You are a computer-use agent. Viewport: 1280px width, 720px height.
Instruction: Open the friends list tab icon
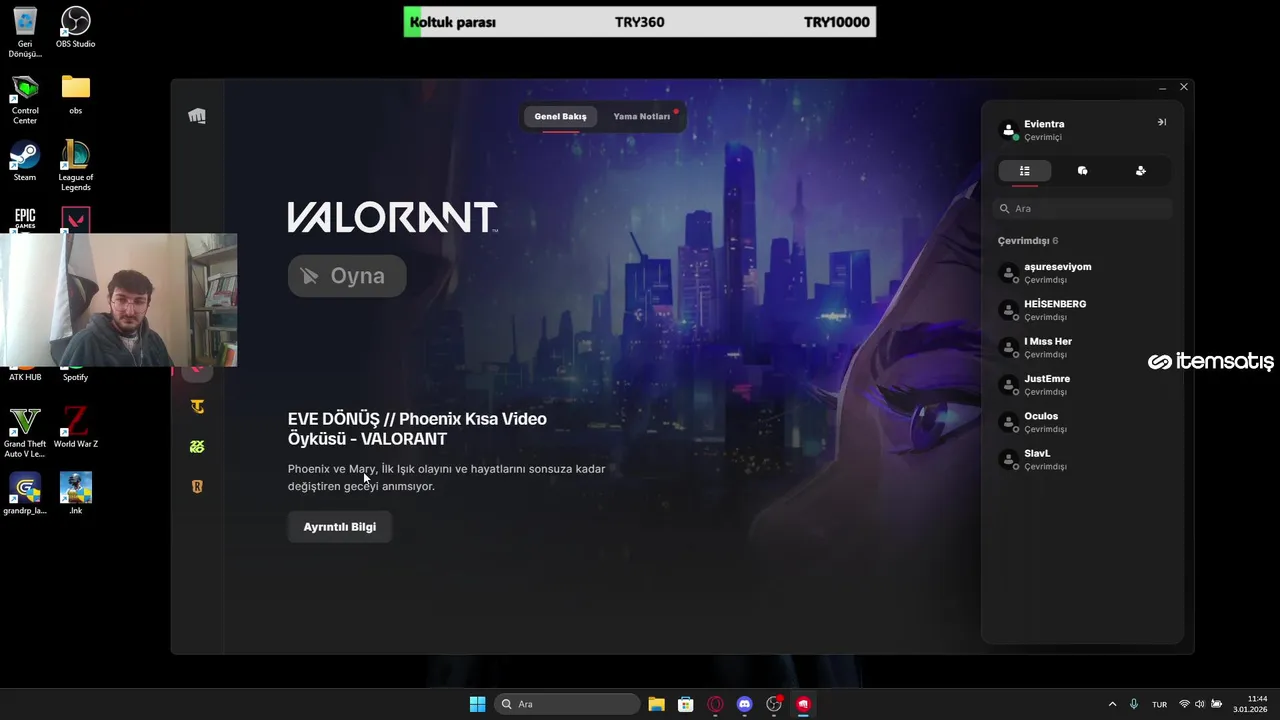point(1024,171)
